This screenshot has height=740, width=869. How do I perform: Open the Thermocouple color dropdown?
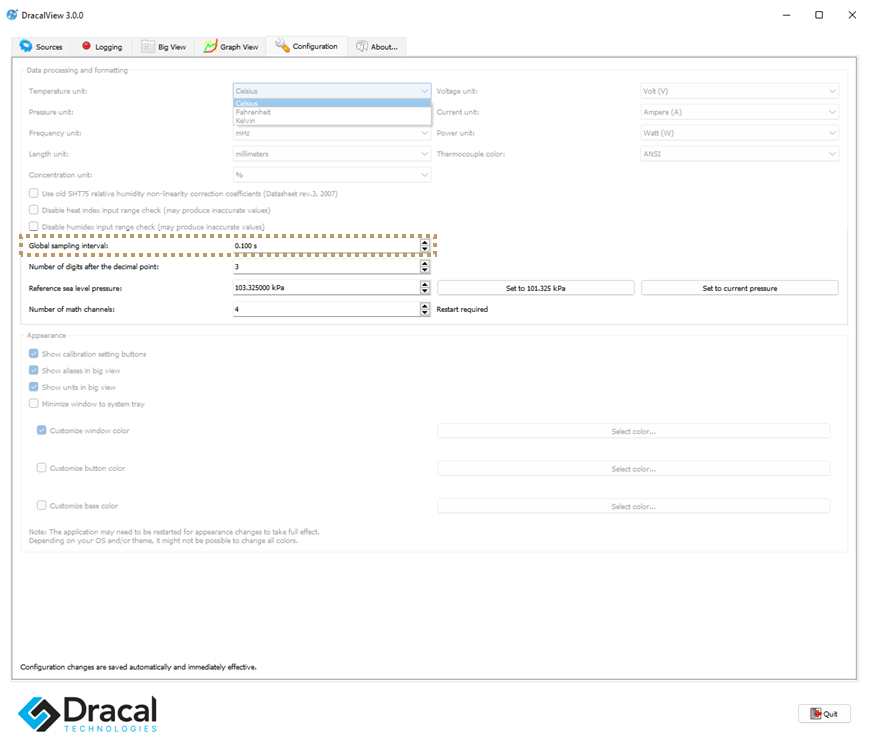click(x=739, y=154)
